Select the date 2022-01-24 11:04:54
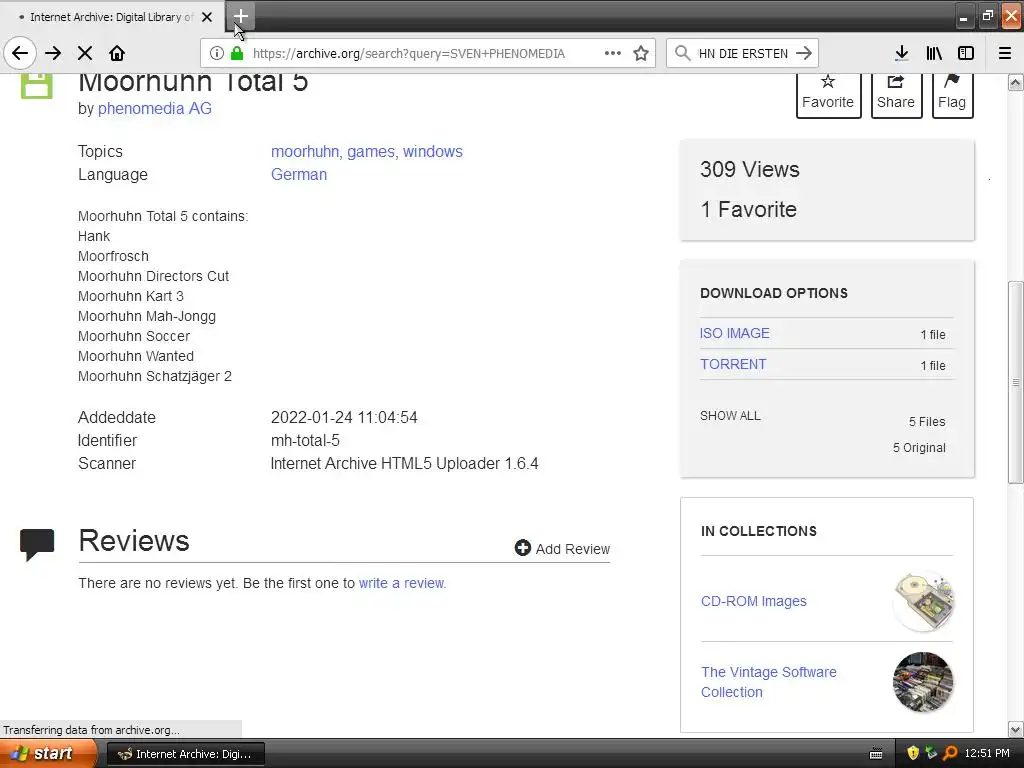This screenshot has width=1024, height=768. click(344, 417)
